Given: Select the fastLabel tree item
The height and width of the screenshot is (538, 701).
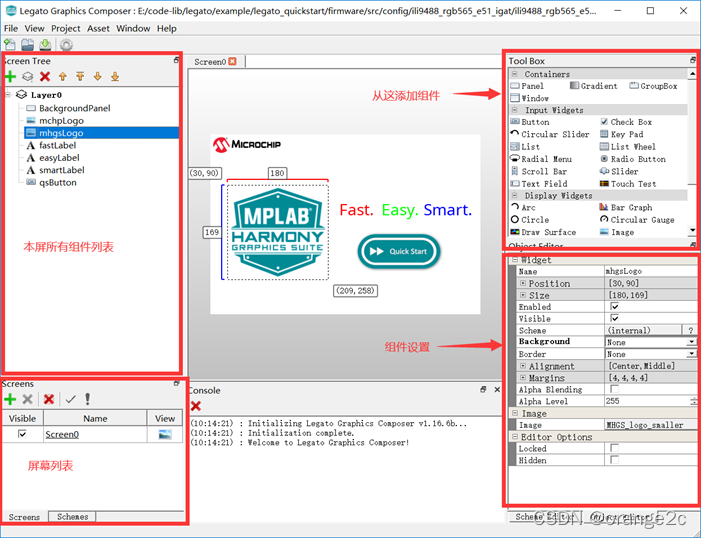Looking at the screenshot, I should 57,145.
